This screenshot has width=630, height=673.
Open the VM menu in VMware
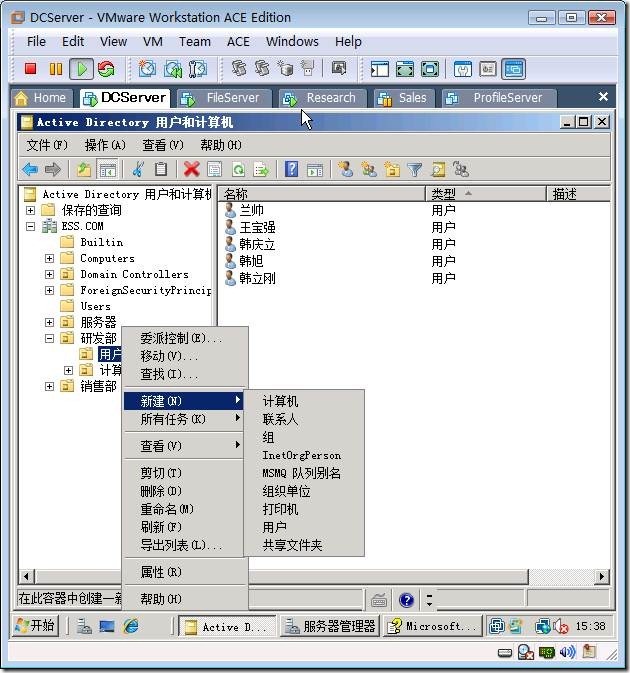(x=152, y=42)
